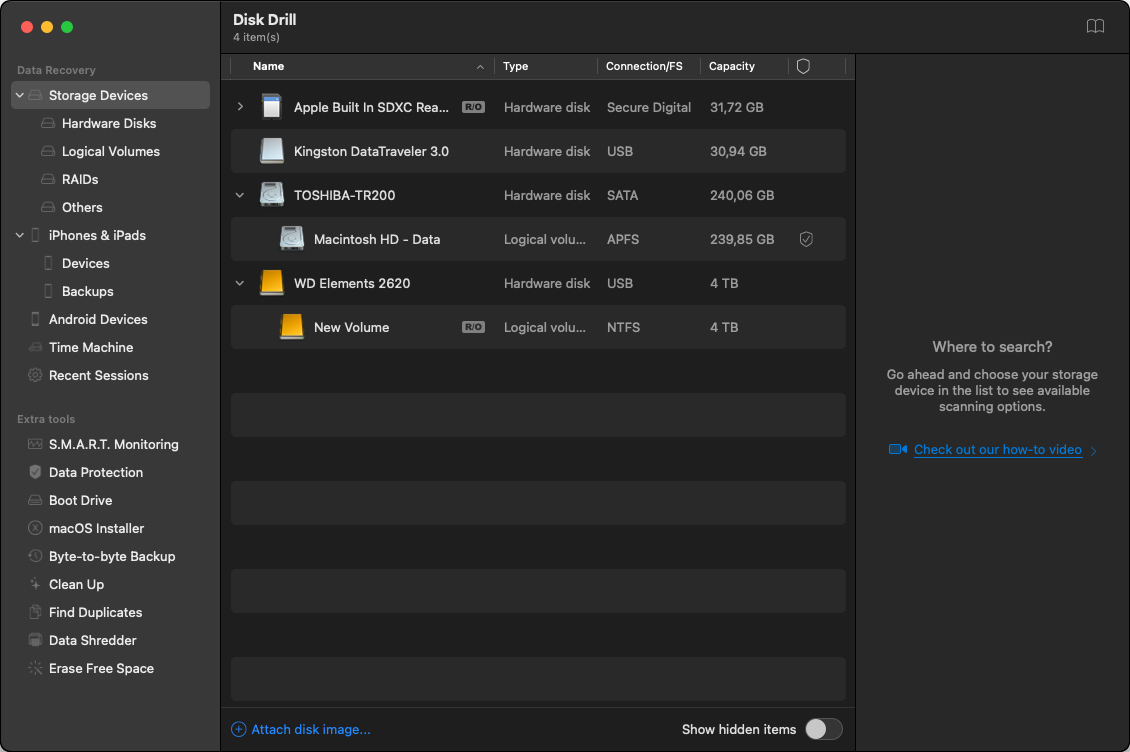Click the 240,06 GB capacity value
The width and height of the screenshot is (1130, 752).
coord(742,195)
